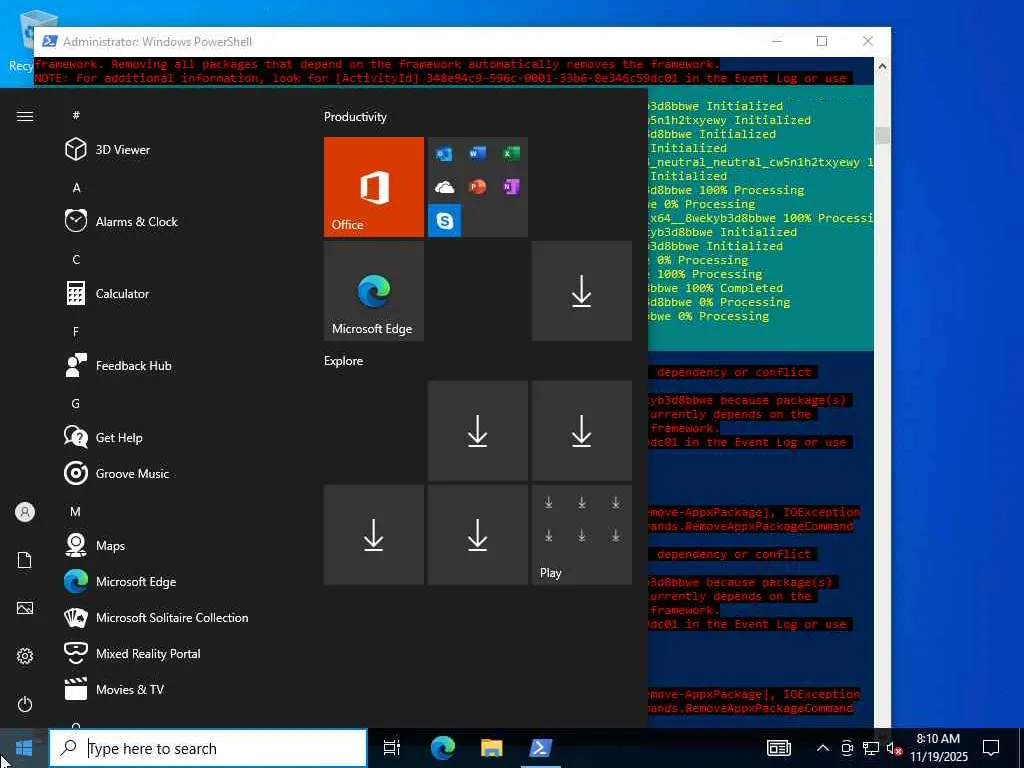This screenshot has width=1024, height=768.
Task: Click the Word icon in the Office folder tile
Action: pyautogui.click(x=477, y=153)
